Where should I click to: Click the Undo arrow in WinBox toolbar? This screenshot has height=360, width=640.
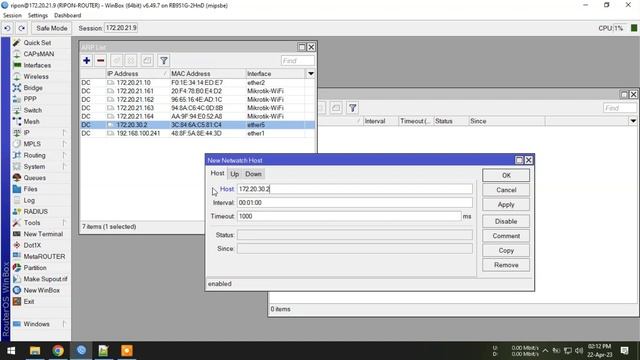click(x=7, y=28)
